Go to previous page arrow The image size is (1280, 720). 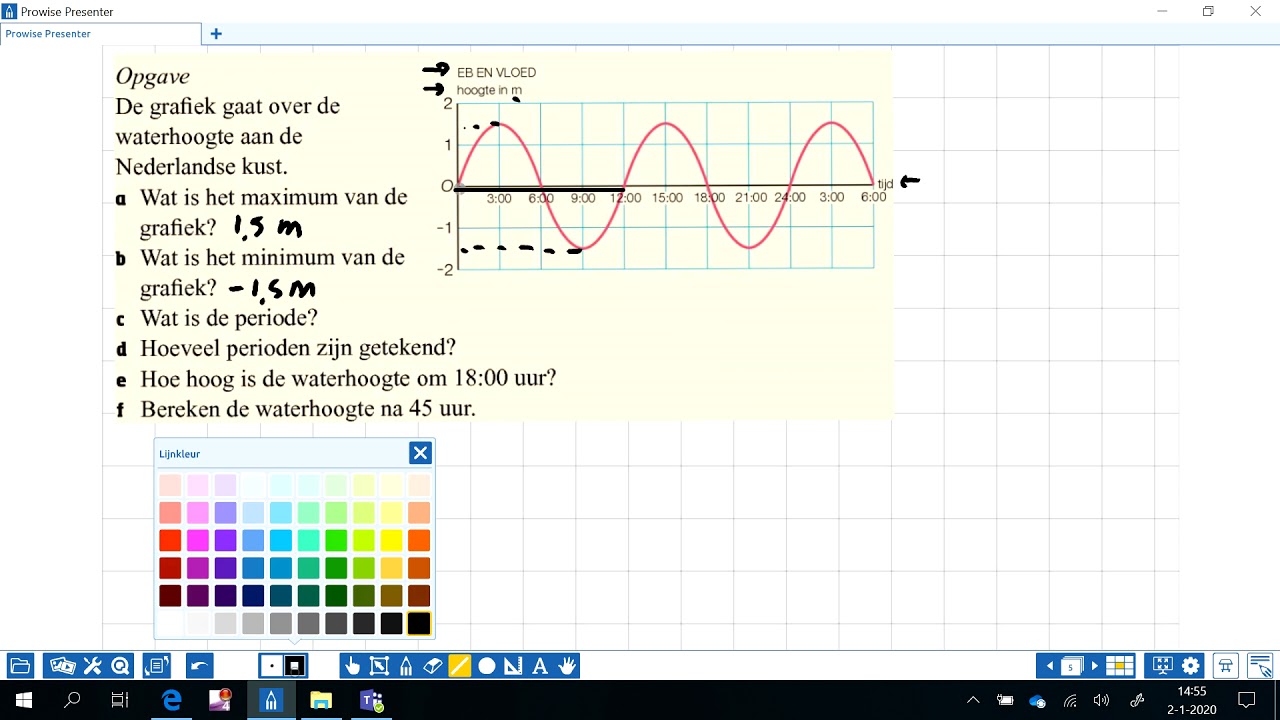click(1049, 666)
